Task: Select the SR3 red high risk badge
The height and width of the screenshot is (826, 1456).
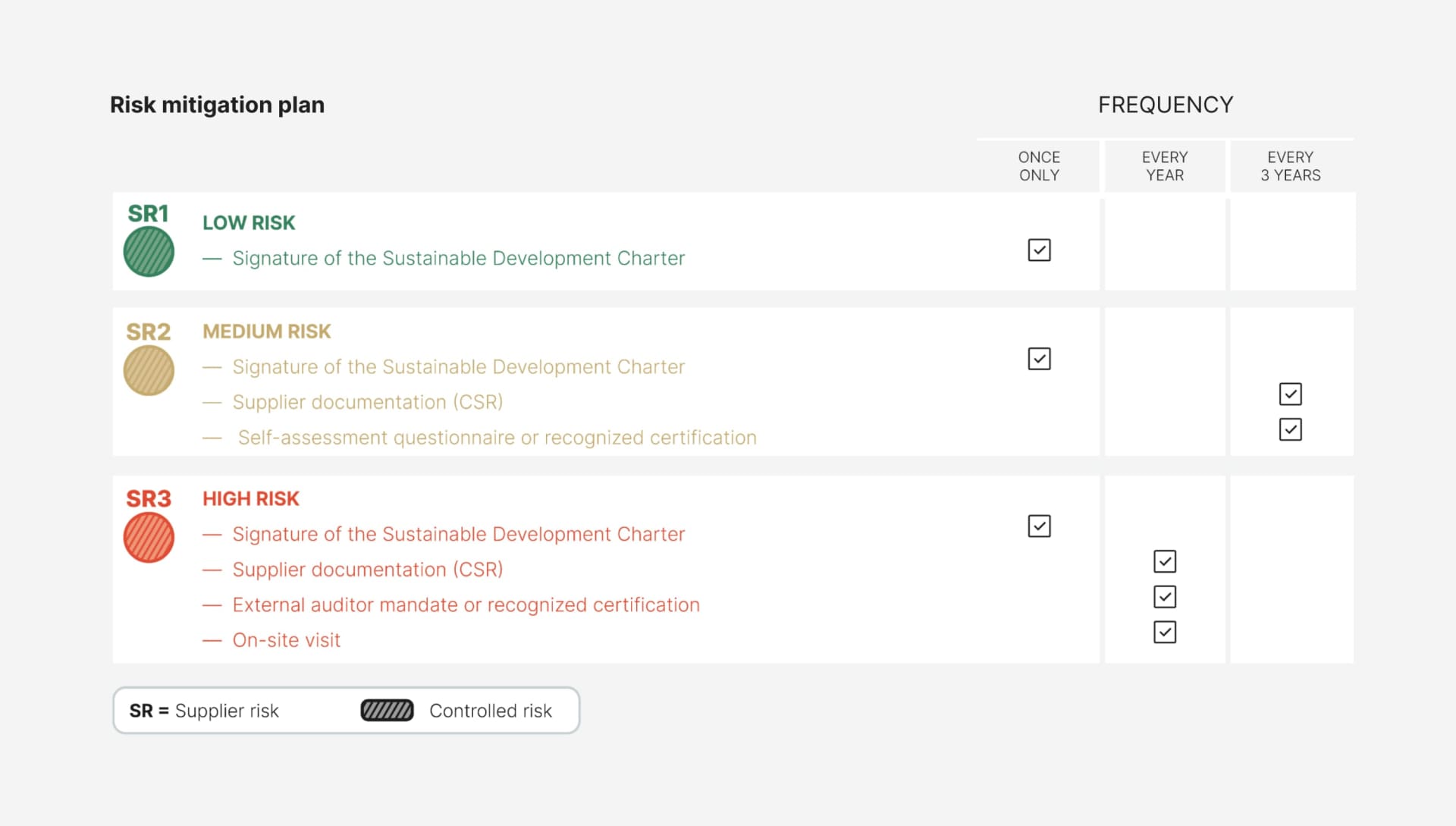Action: (x=149, y=537)
